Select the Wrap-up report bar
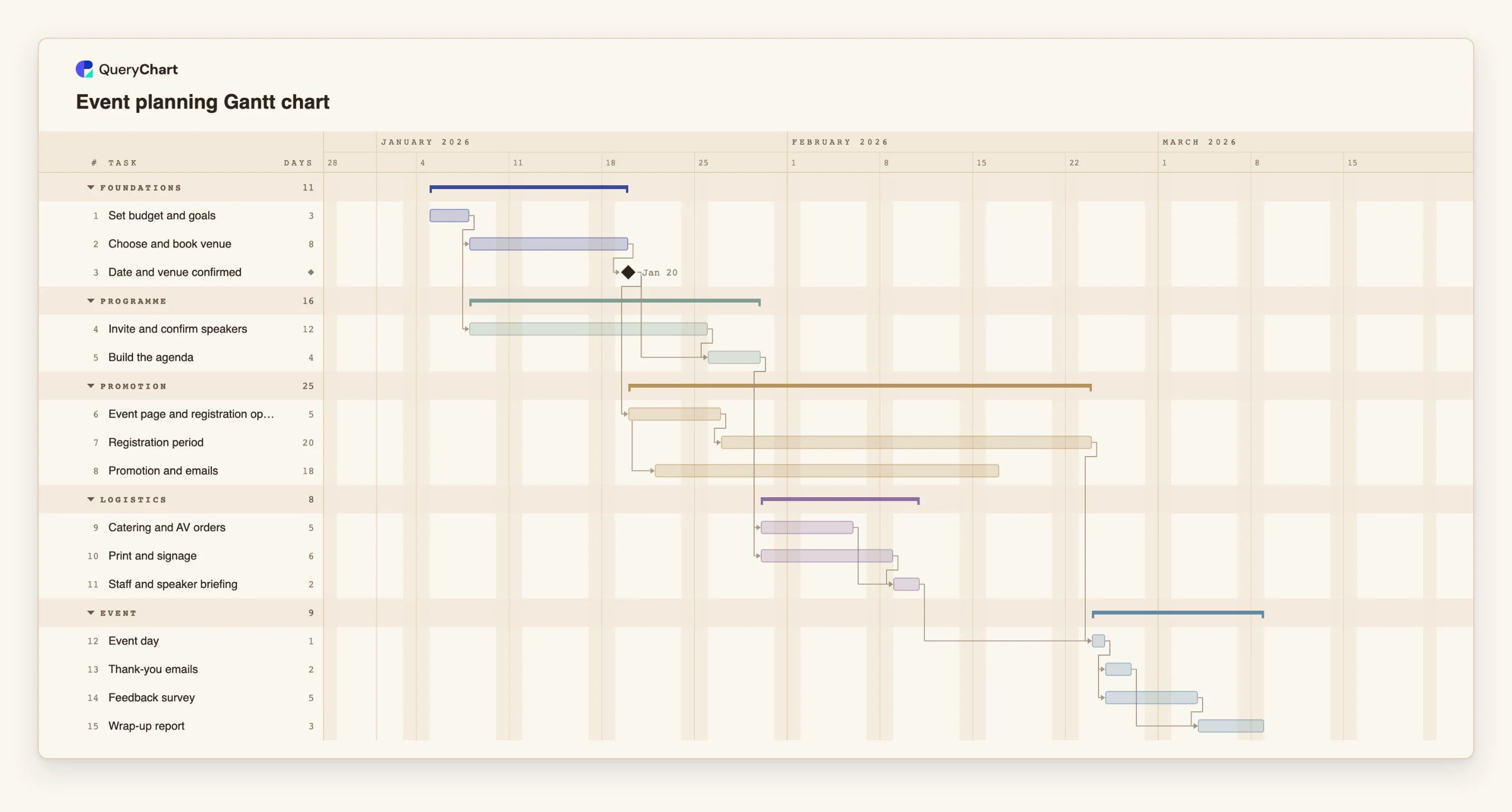This screenshot has width=1512, height=812. (x=1231, y=726)
